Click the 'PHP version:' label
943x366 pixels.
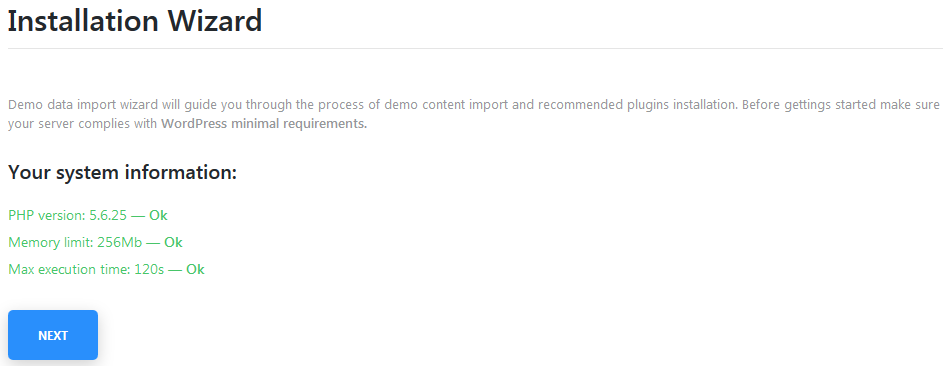47,215
